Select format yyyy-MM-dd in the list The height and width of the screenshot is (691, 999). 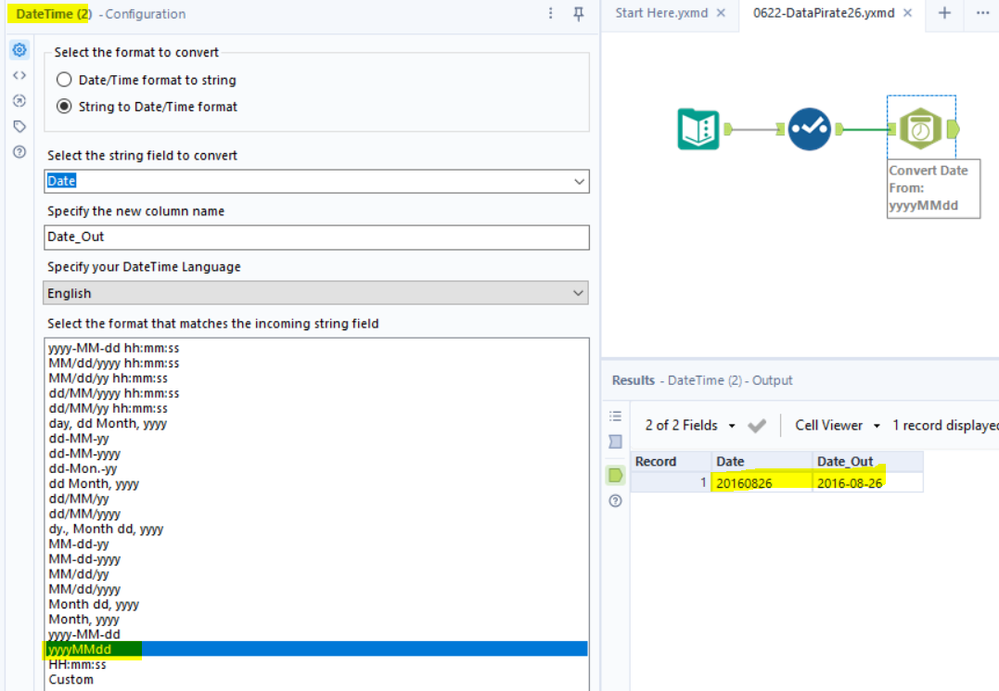click(x=85, y=634)
